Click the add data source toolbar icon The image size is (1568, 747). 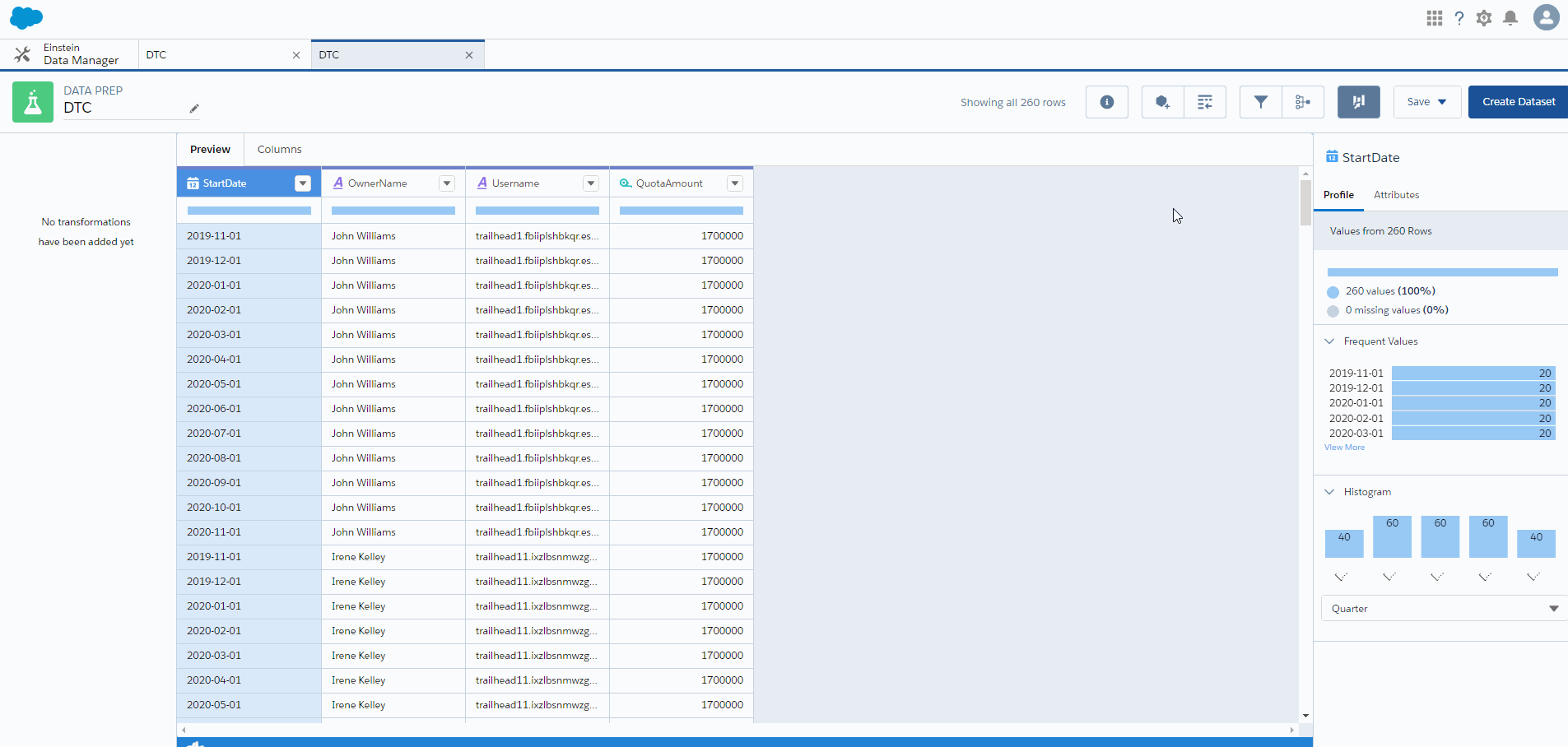(1162, 102)
